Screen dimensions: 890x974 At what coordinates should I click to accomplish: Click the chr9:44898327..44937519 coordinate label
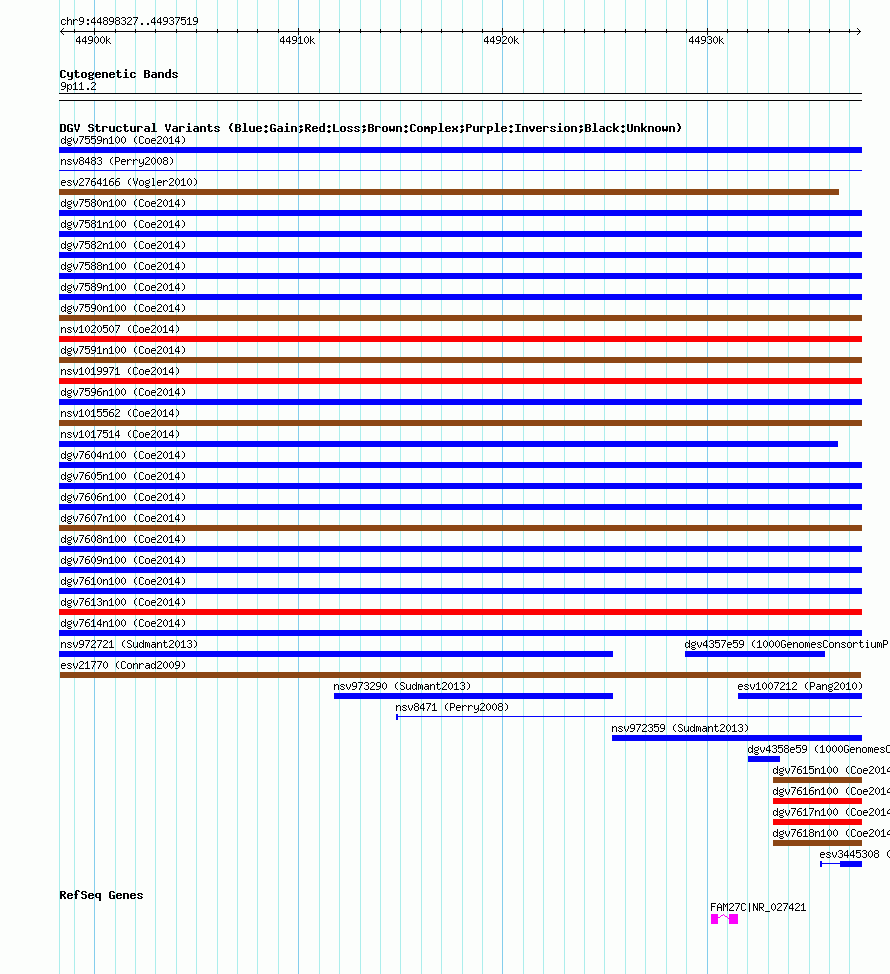tap(129, 21)
